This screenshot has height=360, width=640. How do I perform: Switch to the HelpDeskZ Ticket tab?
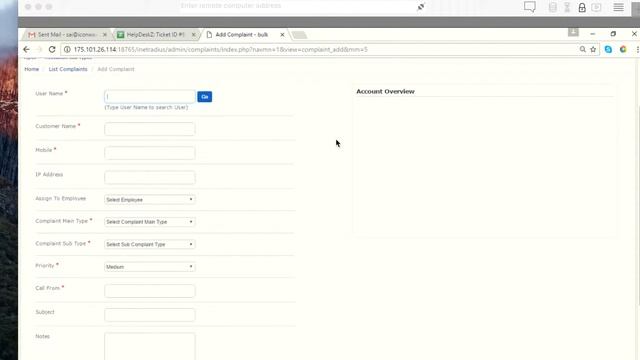tap(155, 35)
